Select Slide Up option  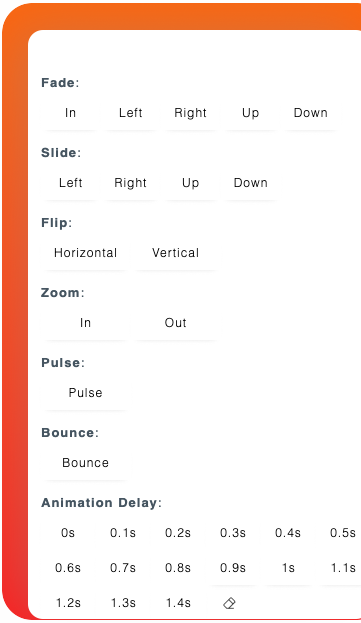[190, 183]
